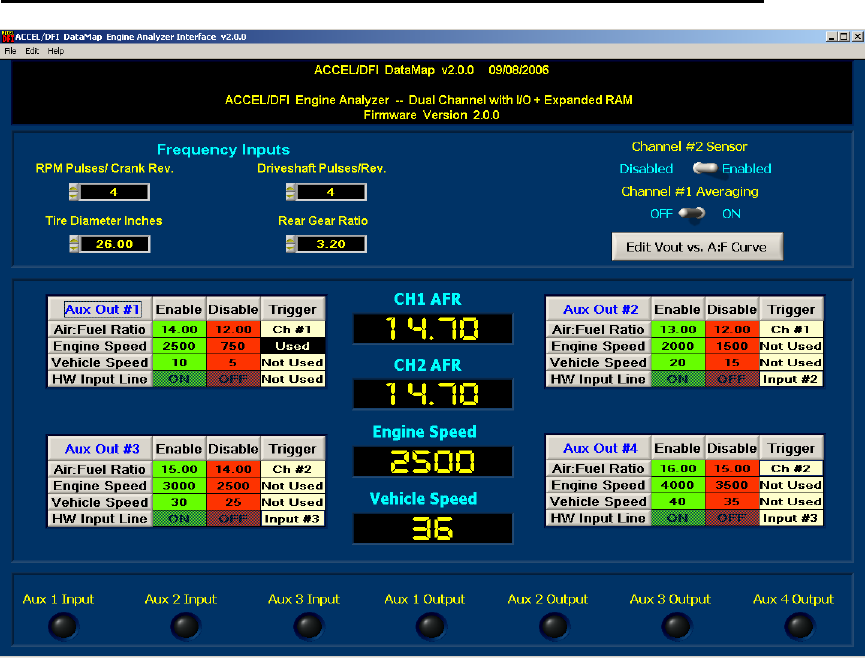This screenshot has width=865, height=658.
Task: Click the Rear Gear Ratio 3.20 field
Action: tap(331, 244)
